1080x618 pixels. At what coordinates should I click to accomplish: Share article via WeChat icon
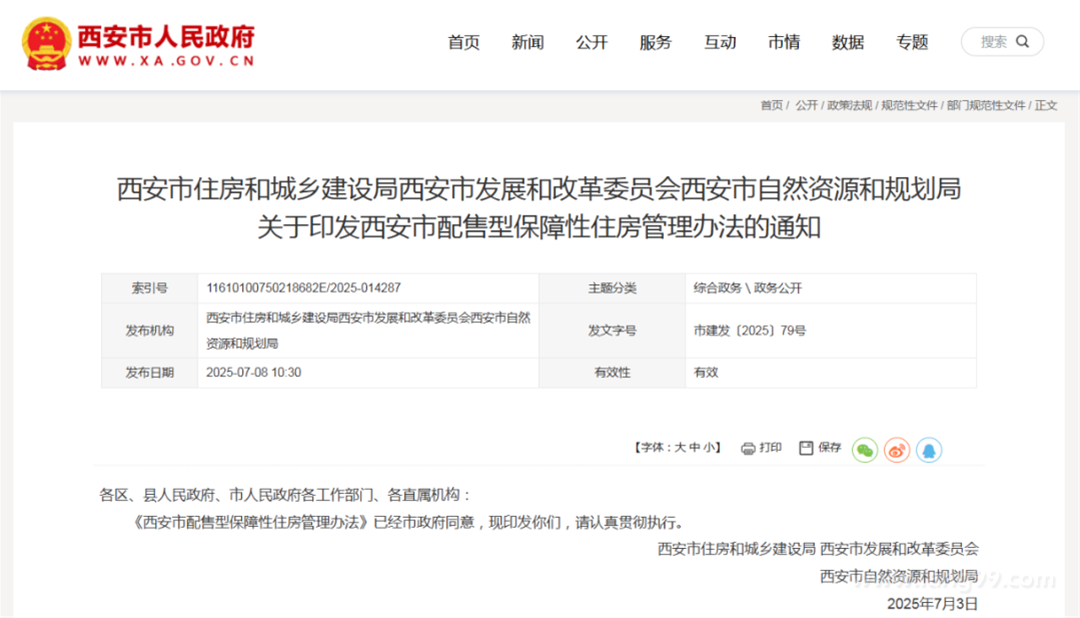[x=864, y=450]
